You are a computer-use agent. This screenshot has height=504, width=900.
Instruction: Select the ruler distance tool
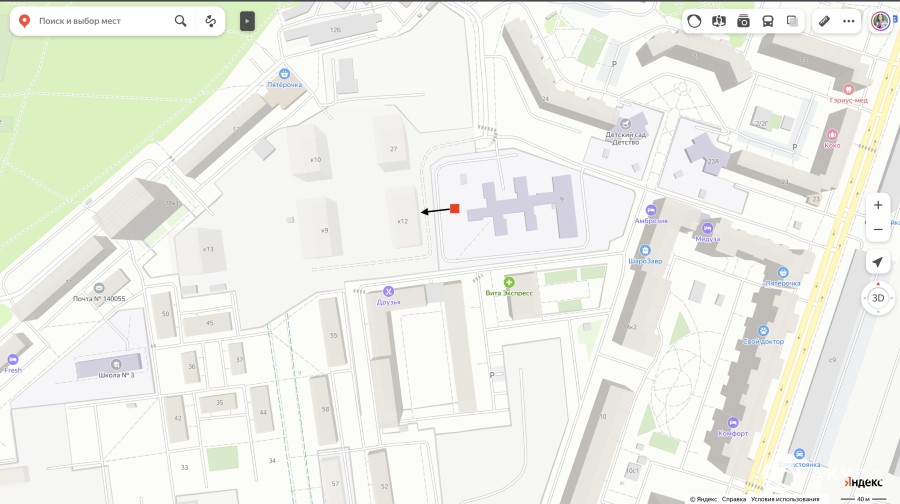(x=824, y=21)
